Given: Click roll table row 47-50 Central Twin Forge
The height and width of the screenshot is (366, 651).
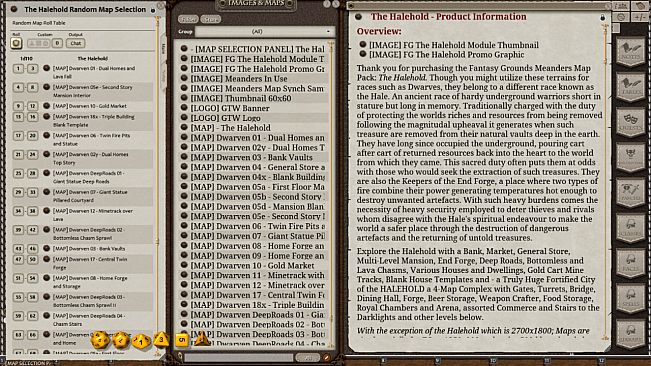Looking at the screenshot, I should pyautogui.click(x=82, y=263).
